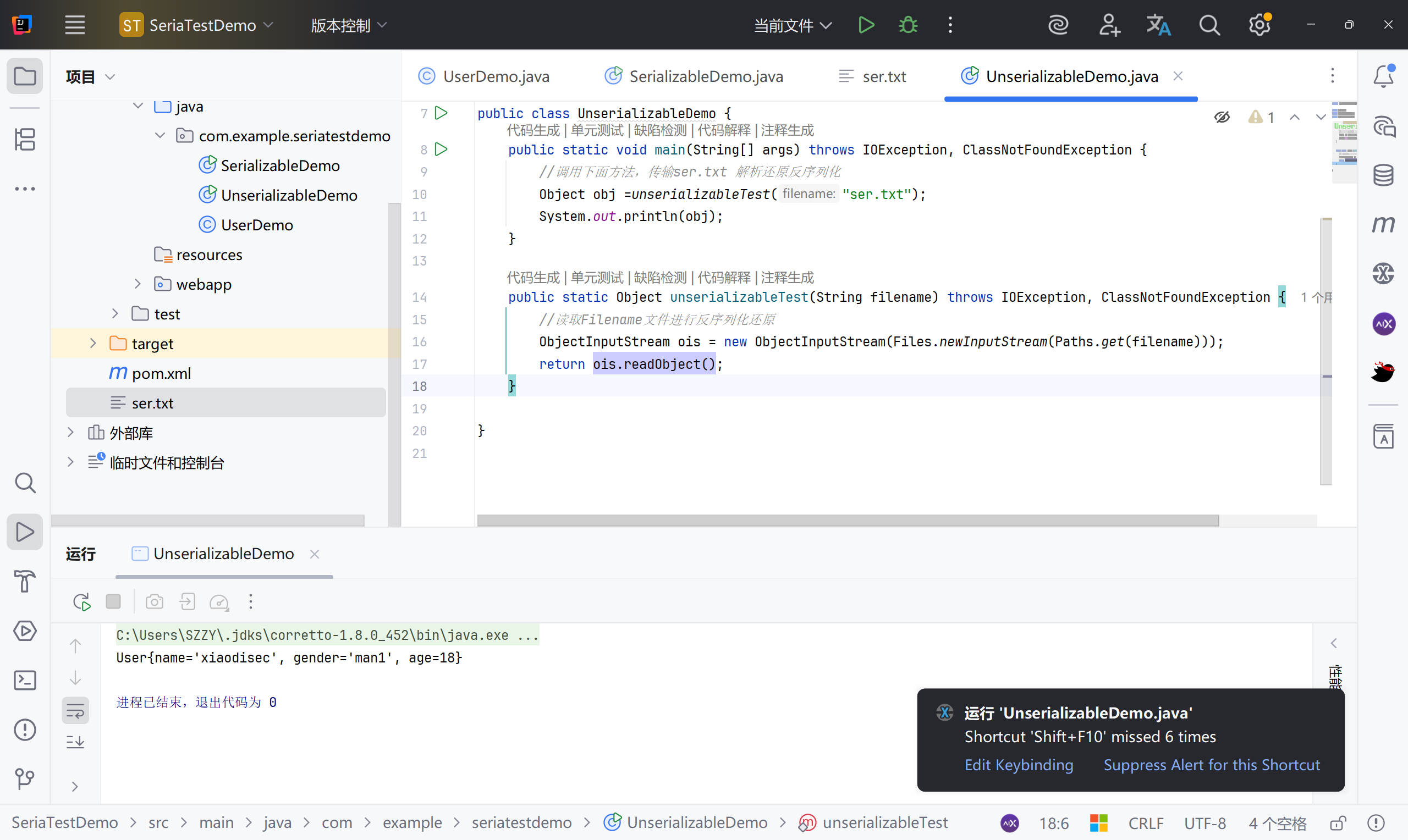Click the Debug bug icon in top toolbar

pyautogui.click(x=908, y=25)
